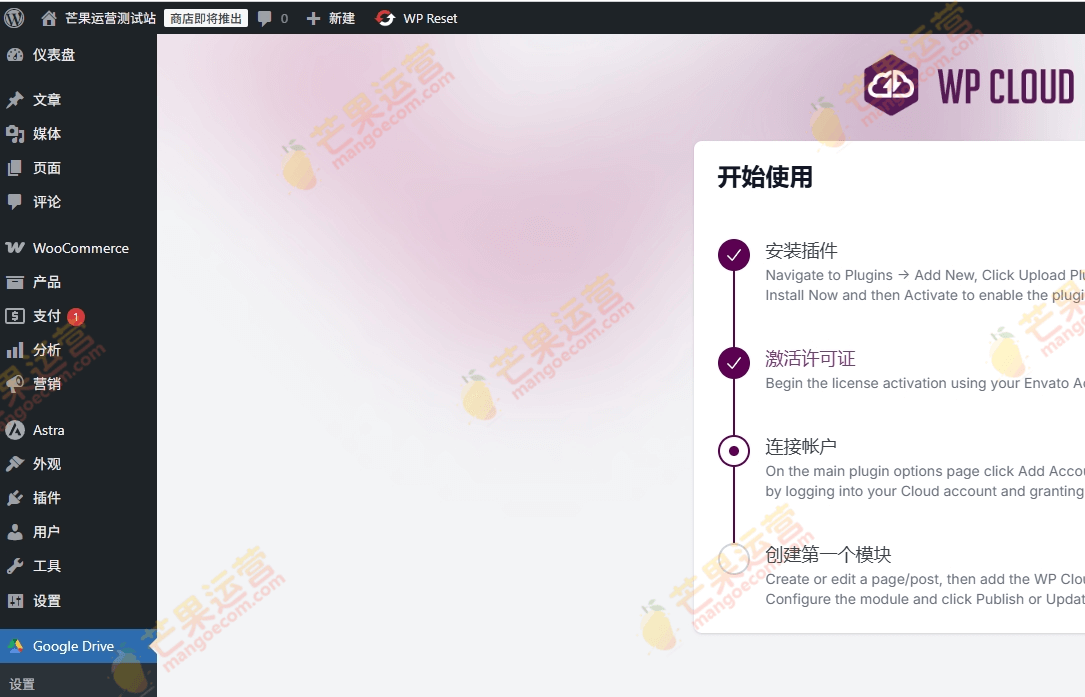Click the 设置 sliders icon in main menu
The height and width of the screenshot is (697, 1085).
pos(15,601)
